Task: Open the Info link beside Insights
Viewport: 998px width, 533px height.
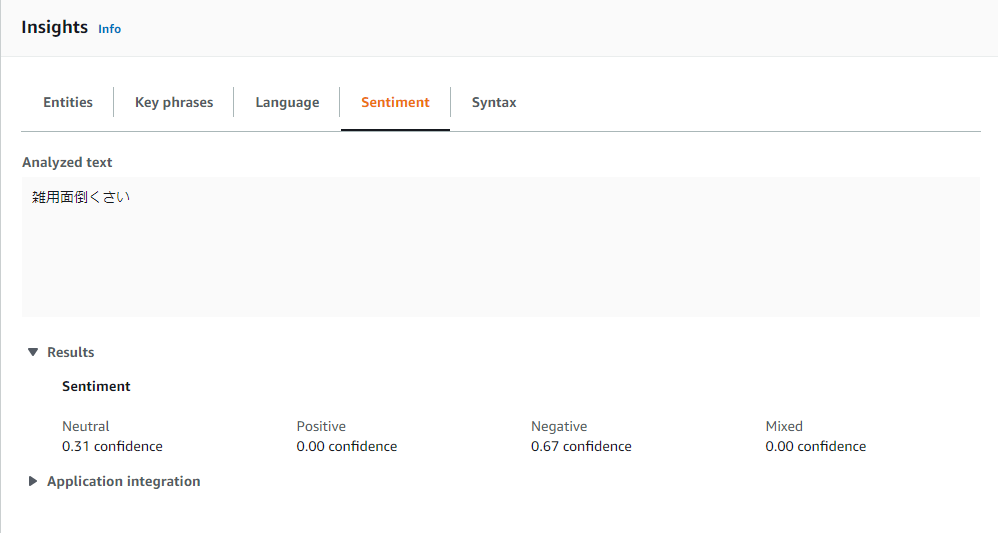Action: tap(109, 29)
